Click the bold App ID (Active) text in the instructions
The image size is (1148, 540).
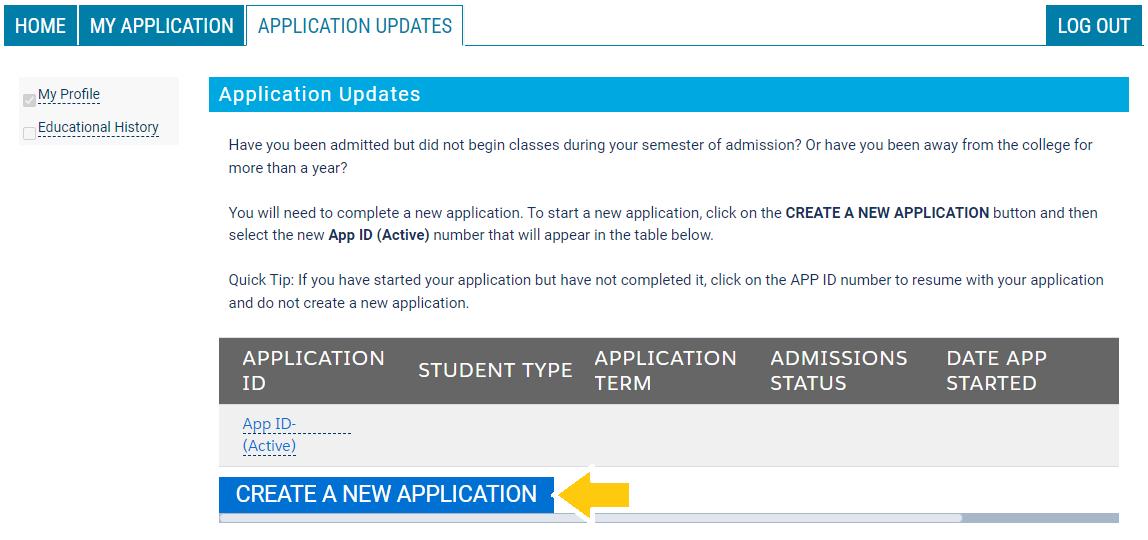pyautogui.click(x=379, y=236)
